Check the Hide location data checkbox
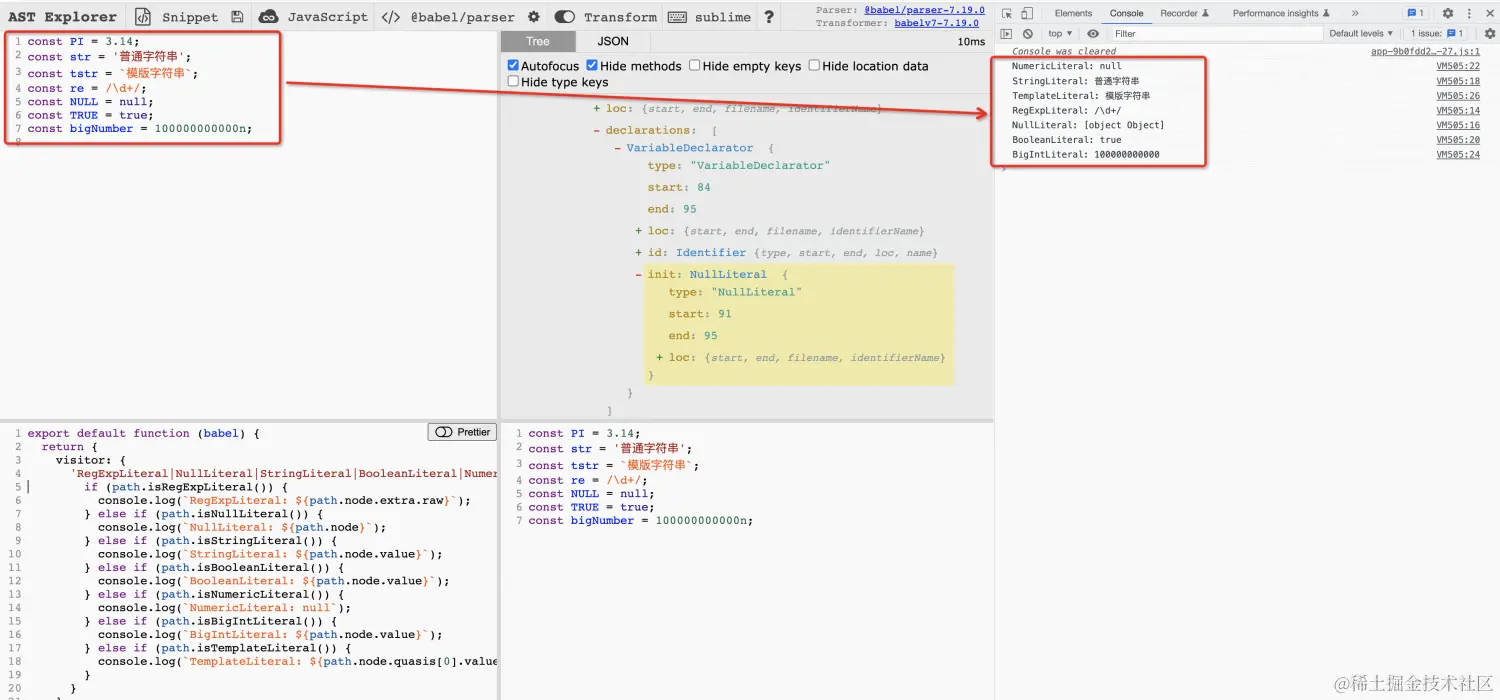 click(x=814, y=65)
